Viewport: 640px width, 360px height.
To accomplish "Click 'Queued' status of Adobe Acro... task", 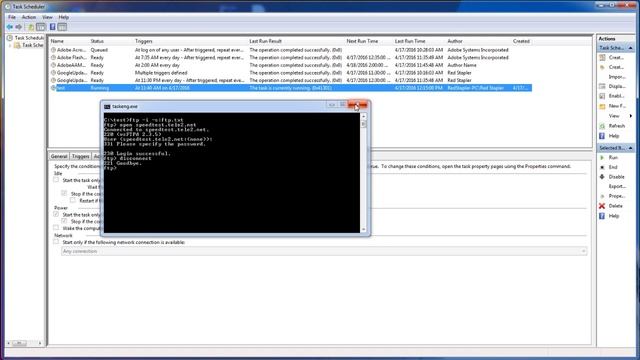I will click(99, 50).
